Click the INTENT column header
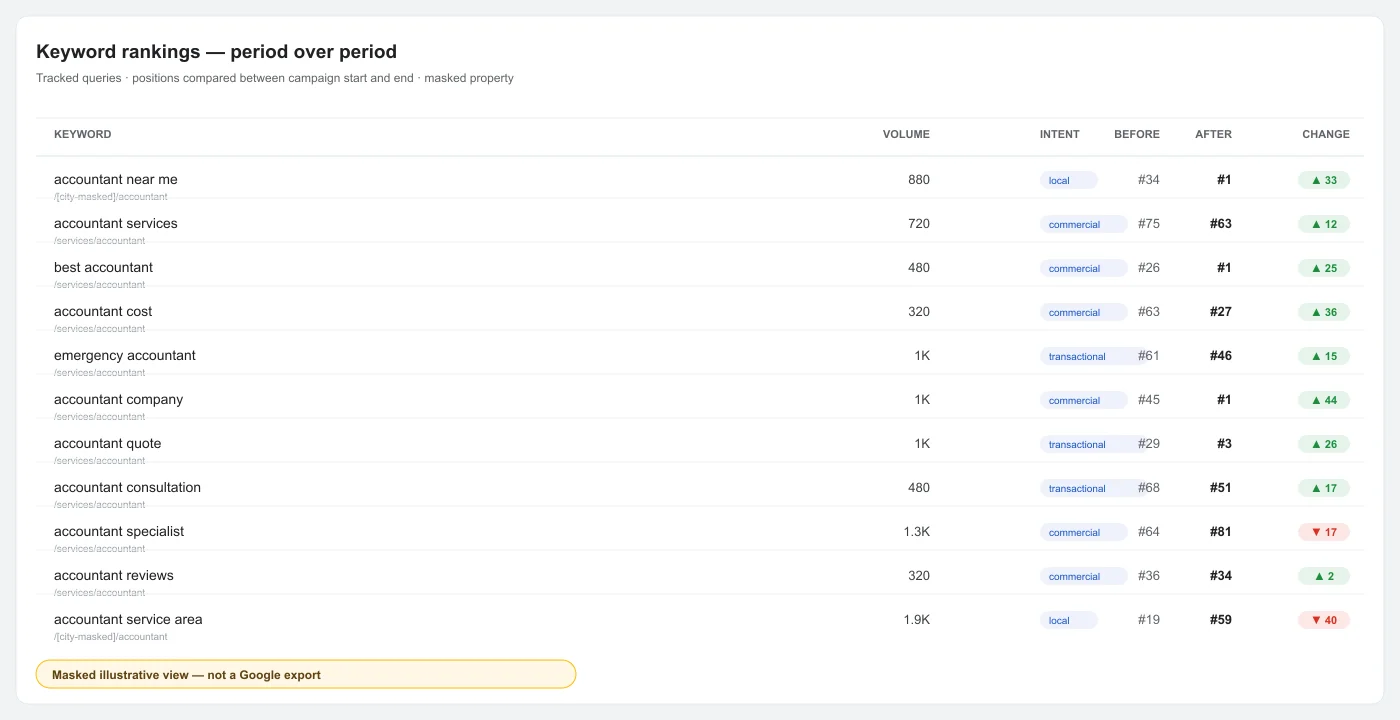This screenshot has width=1400, height=720. click(x=1059, y=134)
